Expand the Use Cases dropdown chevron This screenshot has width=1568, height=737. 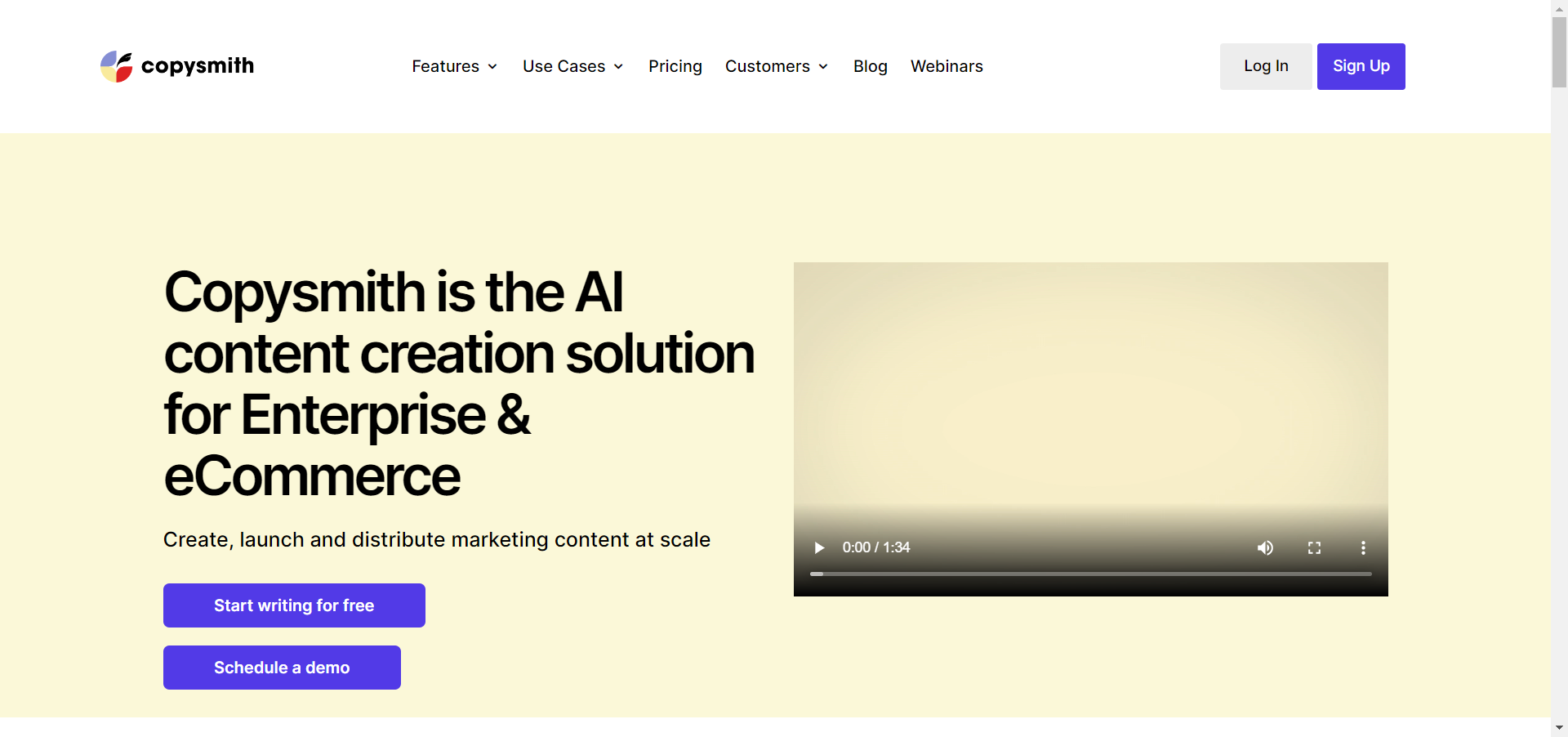click(618, 67)
